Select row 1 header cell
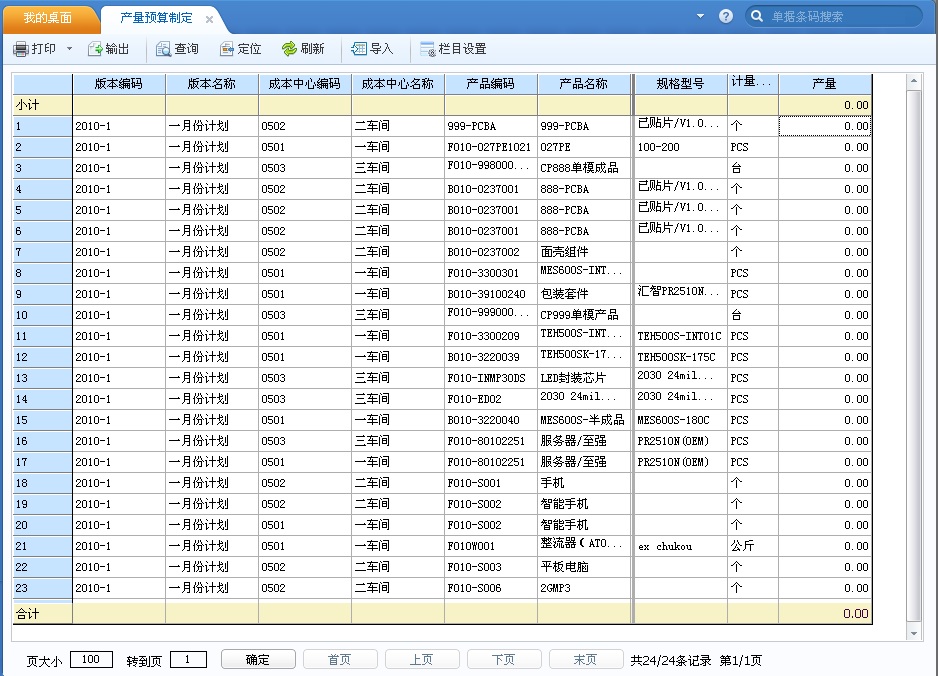Screen dimensions: 938x676 tap(42, 126)
